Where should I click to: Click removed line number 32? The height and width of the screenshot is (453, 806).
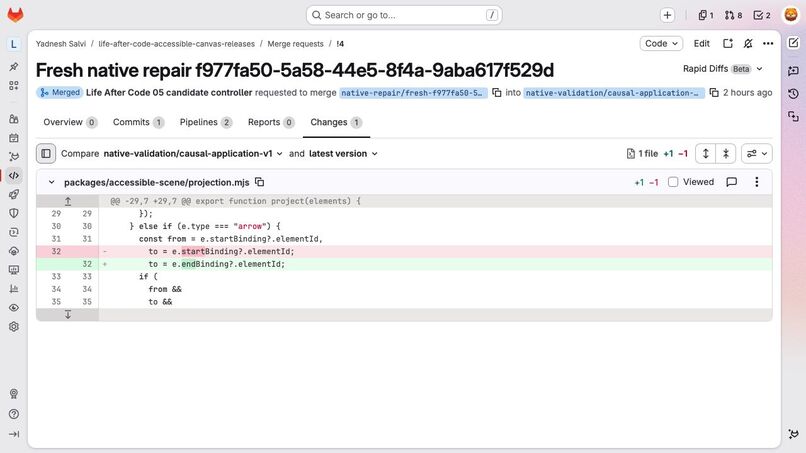[56, 251]
